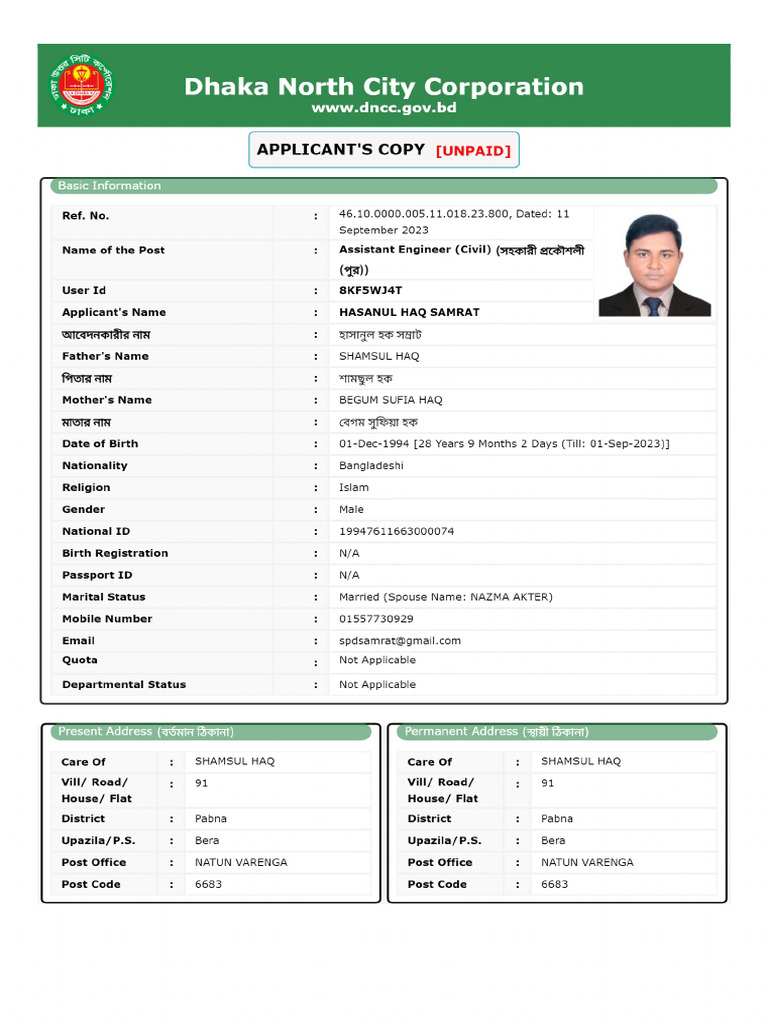Select the religion value Islam
768x1024 pixels.
(354, 488)
